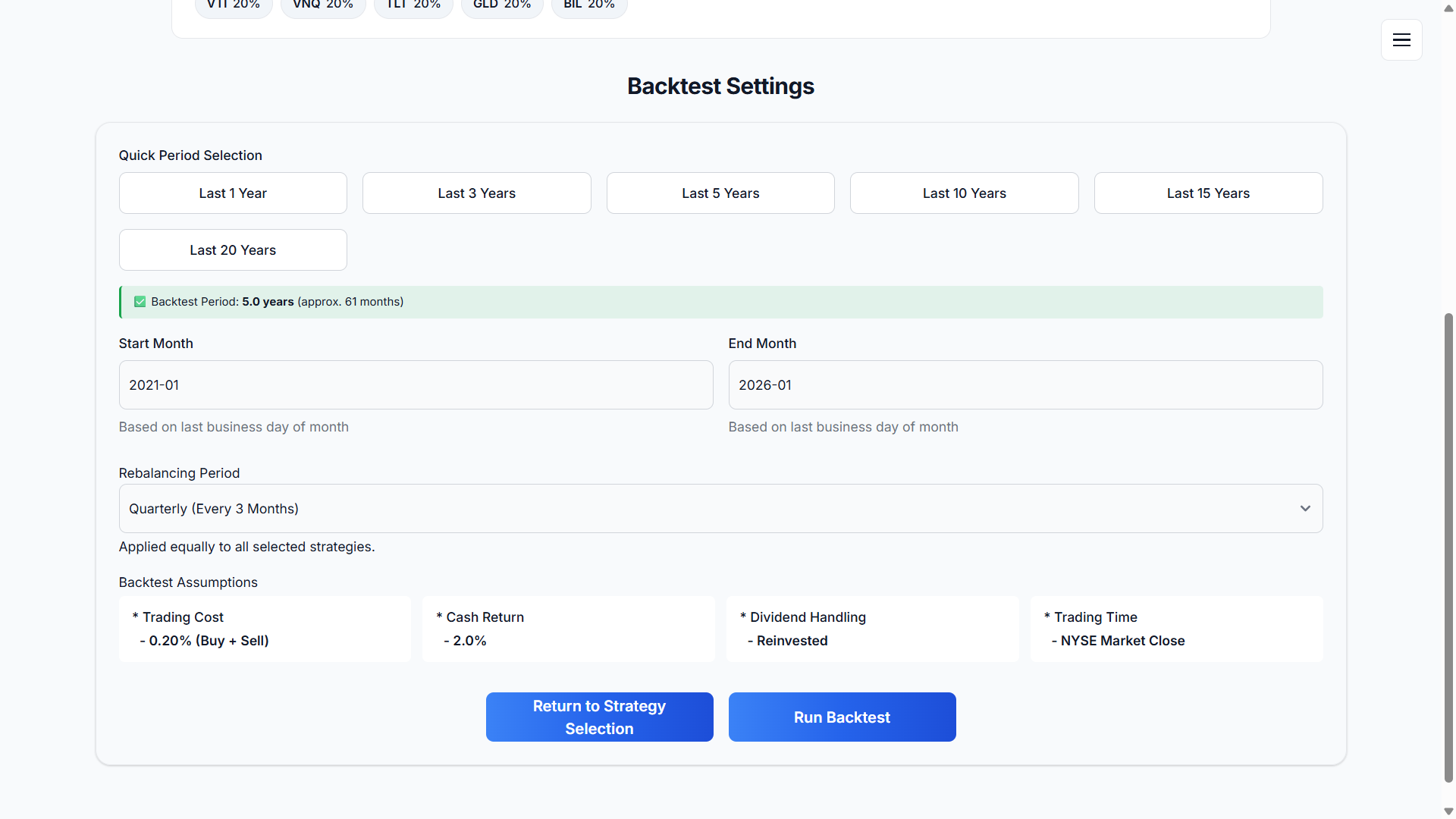The width and height of the screenshot is (1456, 819).
Task: Open the Rebalancing Period dropdown chevron
Action: click(1305, 508)
